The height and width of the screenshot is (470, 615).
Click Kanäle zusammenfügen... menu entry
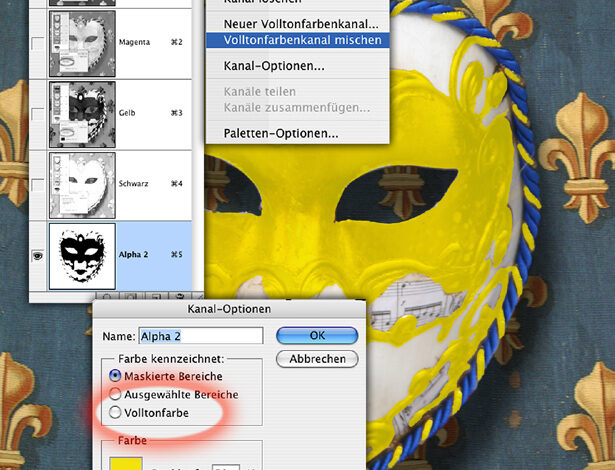(298, 107)
